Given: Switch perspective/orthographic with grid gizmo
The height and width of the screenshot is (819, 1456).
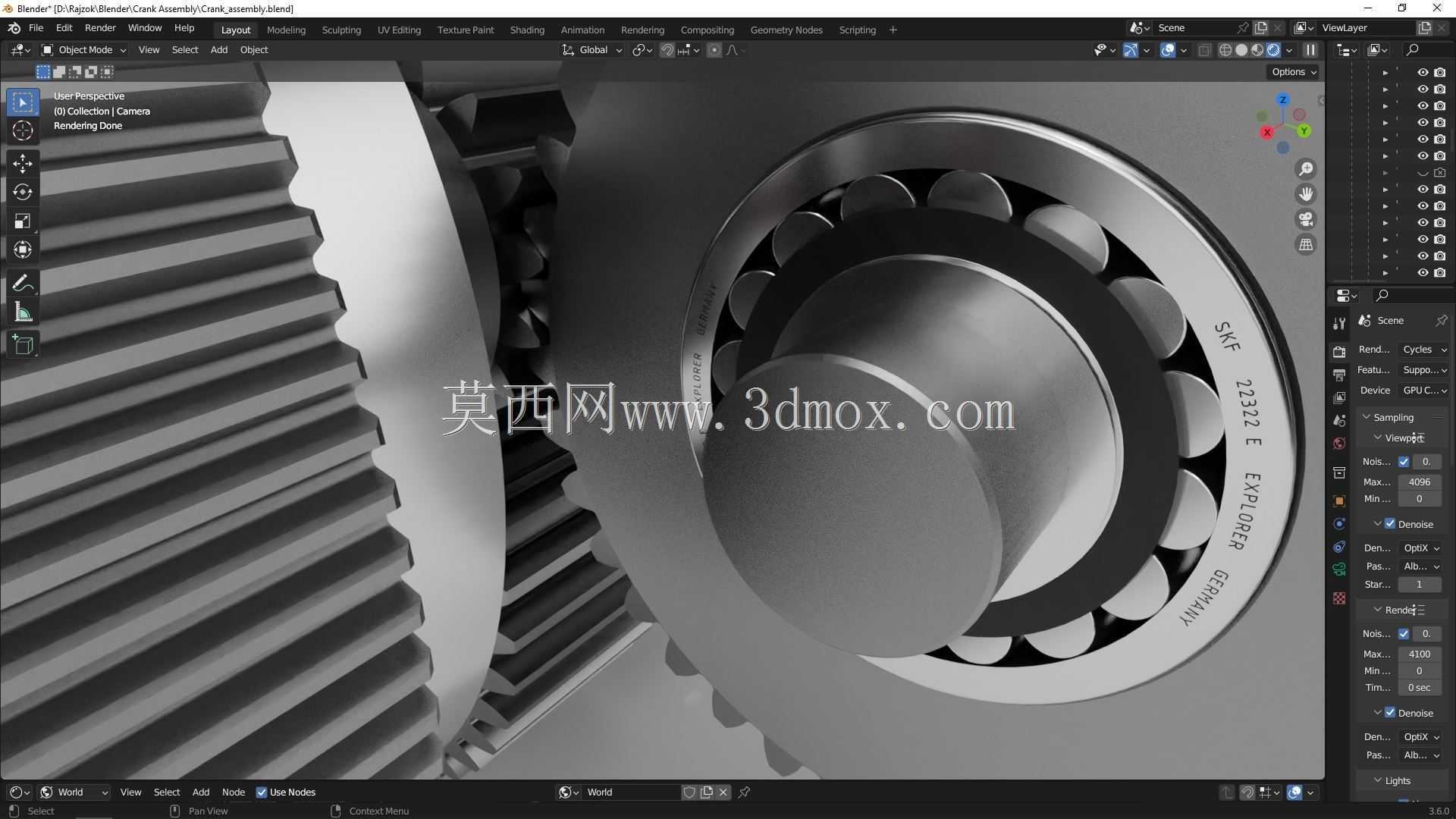Looking at the screenshot, I should coord(1306,245).
